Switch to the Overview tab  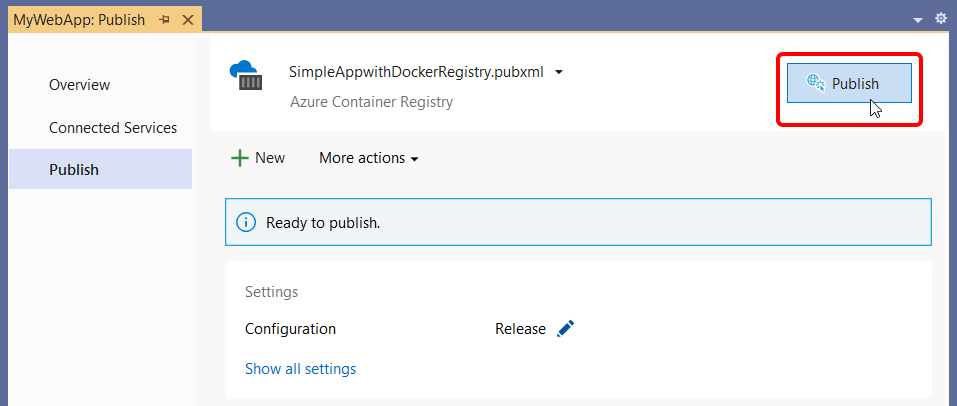point(79,85)
